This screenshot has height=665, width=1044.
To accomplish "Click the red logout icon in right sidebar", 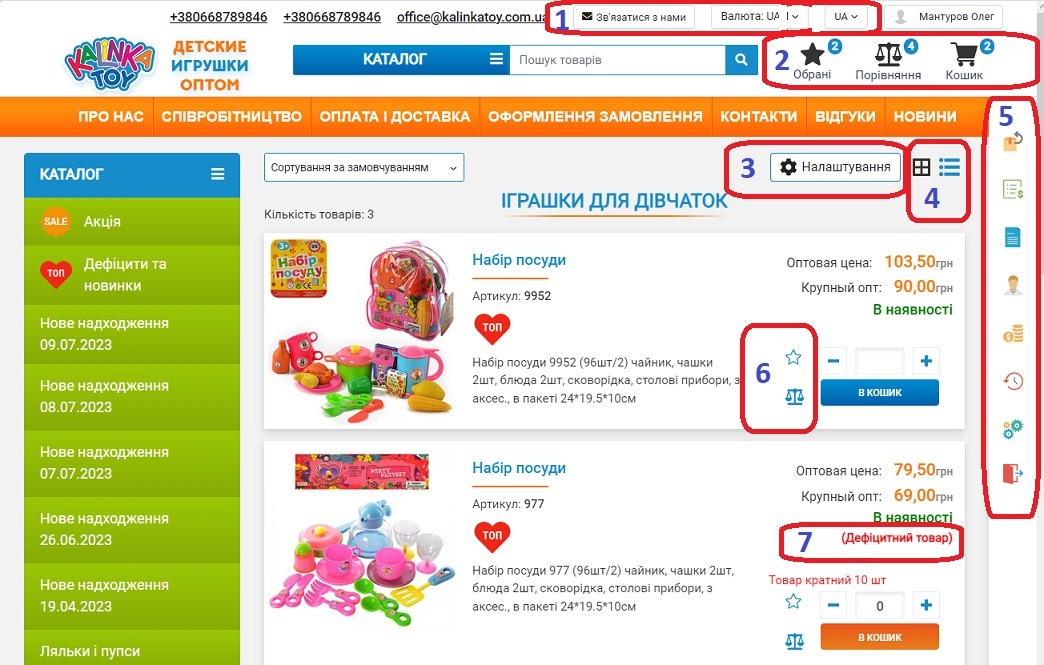I will click(1013, 473).
